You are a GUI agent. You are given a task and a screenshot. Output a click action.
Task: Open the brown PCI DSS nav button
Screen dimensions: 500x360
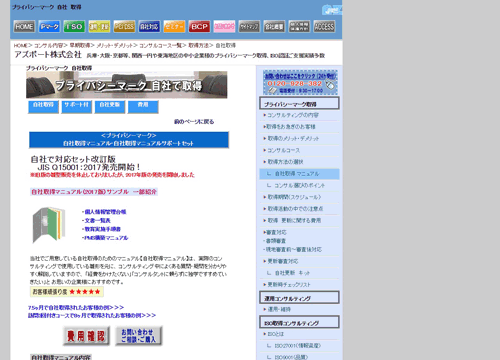[124, 27]
